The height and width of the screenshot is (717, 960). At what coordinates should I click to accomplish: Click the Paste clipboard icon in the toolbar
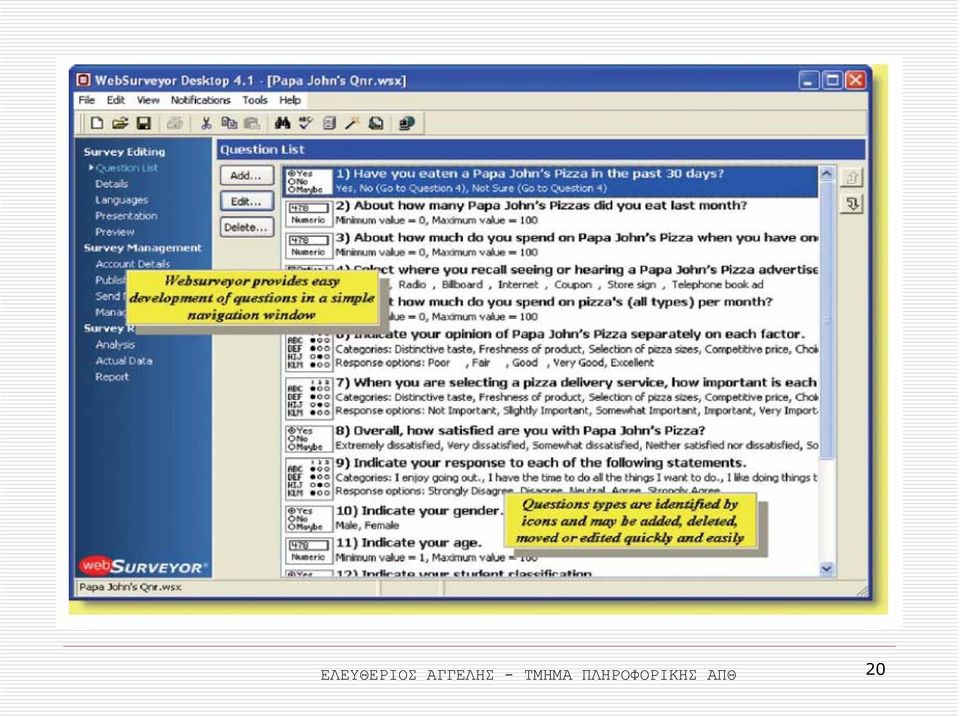click(252, 123)
